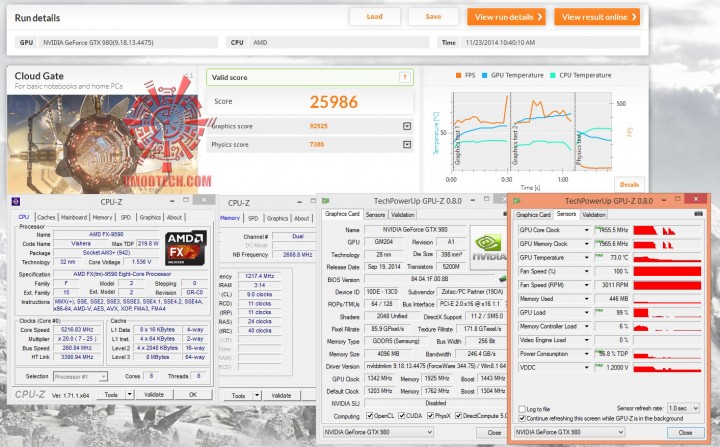The width and height of the screenshot is (720, 447).
Task: Open the GPU Core Clock sensor dropdown
Action: click(586, 230)
